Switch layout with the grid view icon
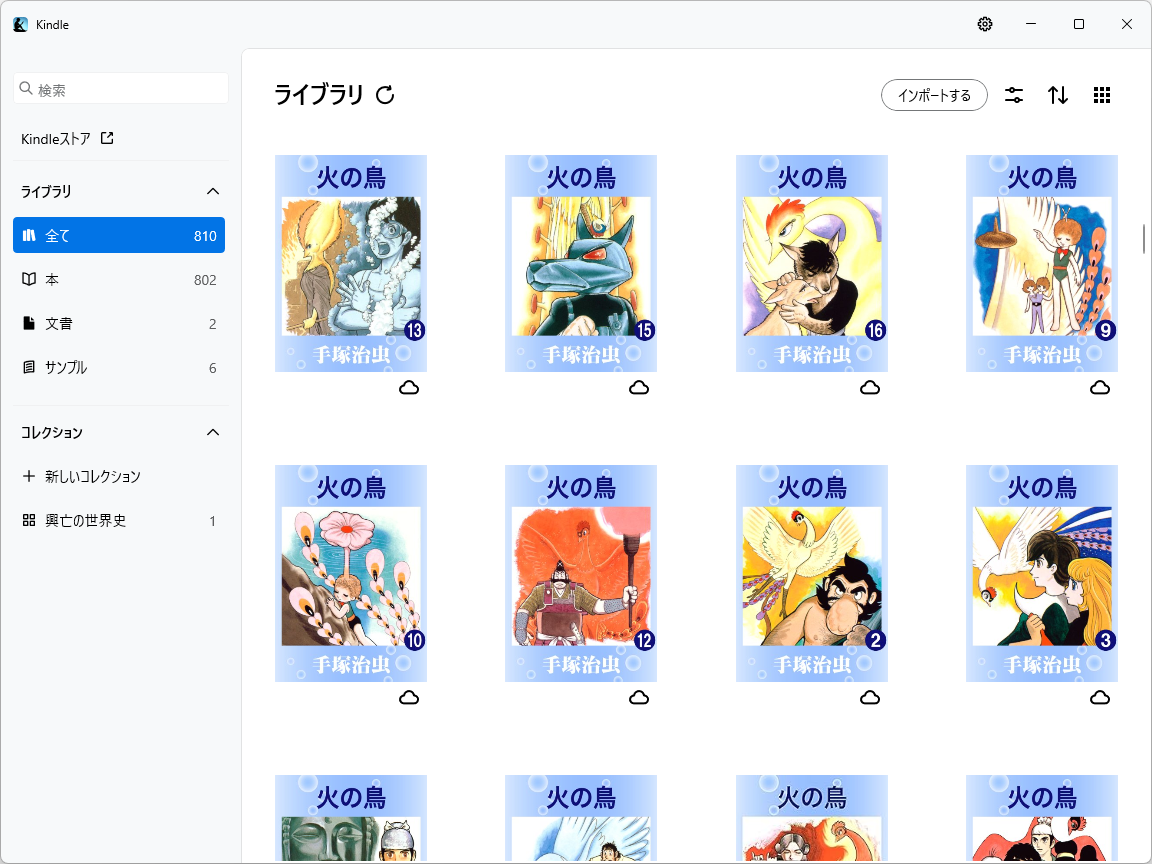The image size is (1152, 864). pyautogui.click(x=1101, y=95)
